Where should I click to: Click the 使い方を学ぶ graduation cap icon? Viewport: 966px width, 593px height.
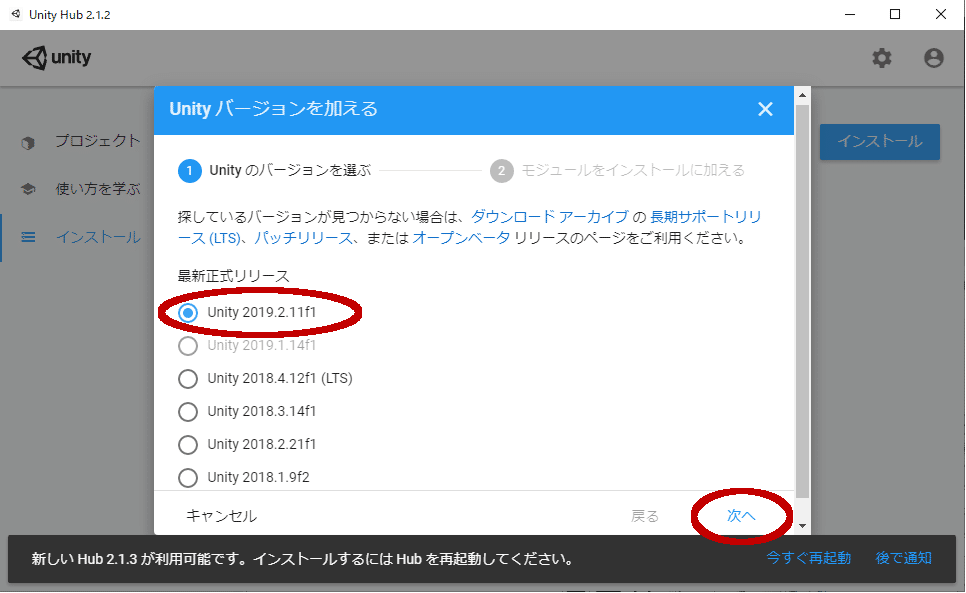tap(28, 189)
